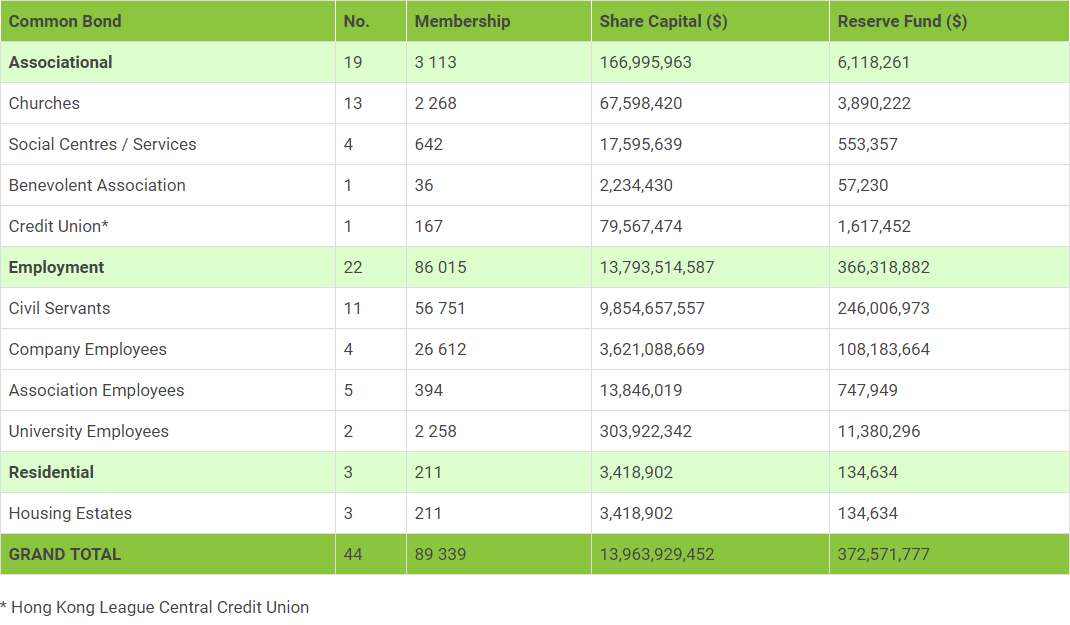
Task: Select Grand Total count 44
Action: [353, 553]
